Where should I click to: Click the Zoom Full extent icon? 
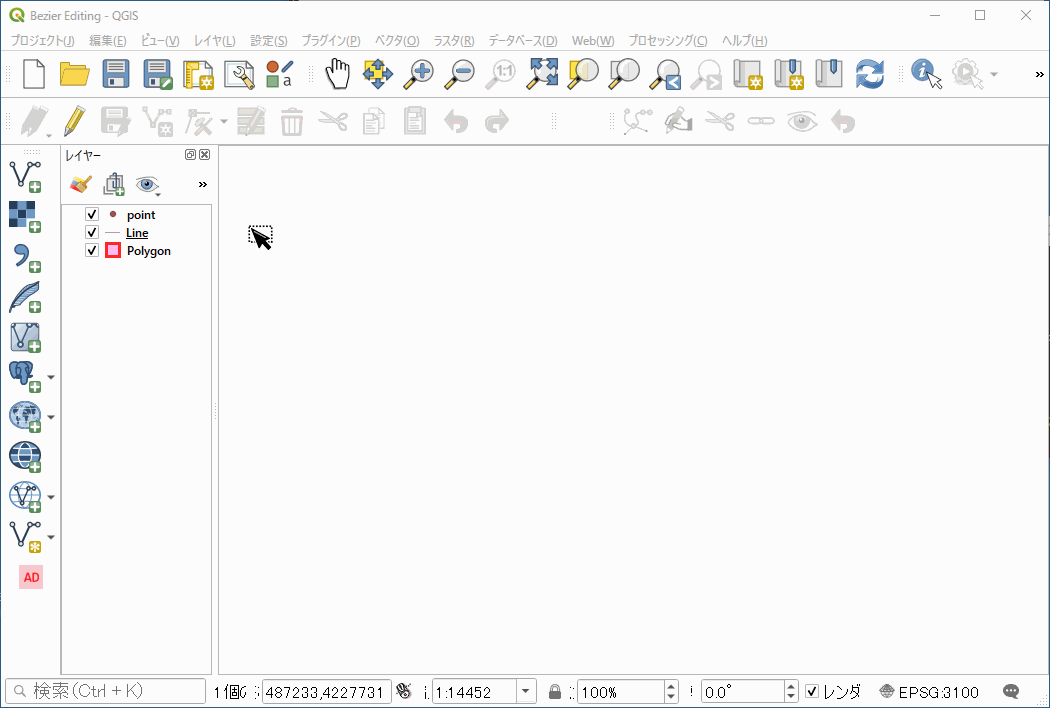pos(543,74)
